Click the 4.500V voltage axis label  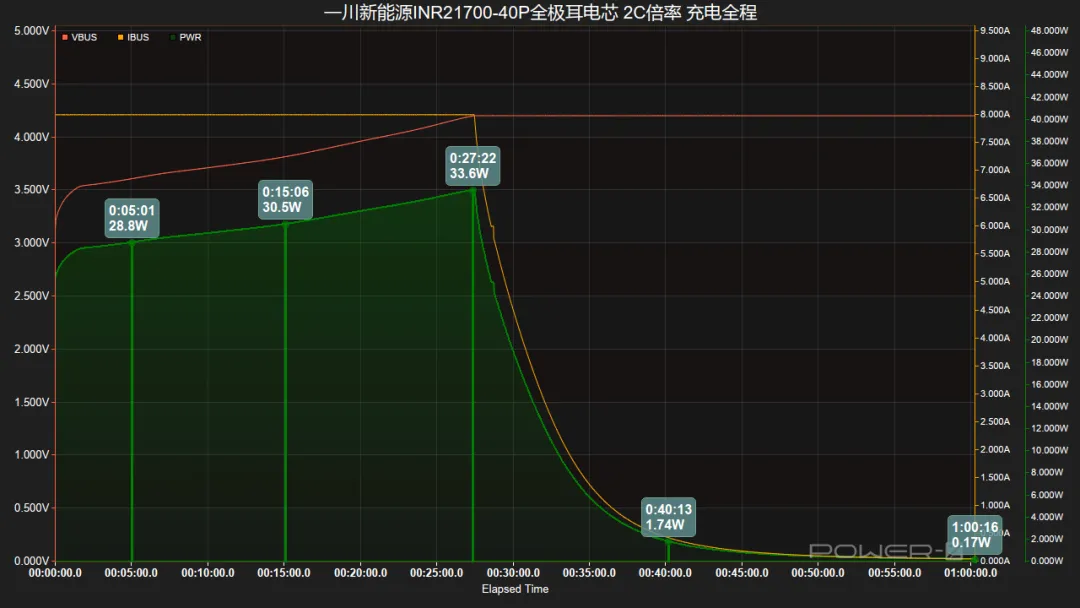pos(32,84)
